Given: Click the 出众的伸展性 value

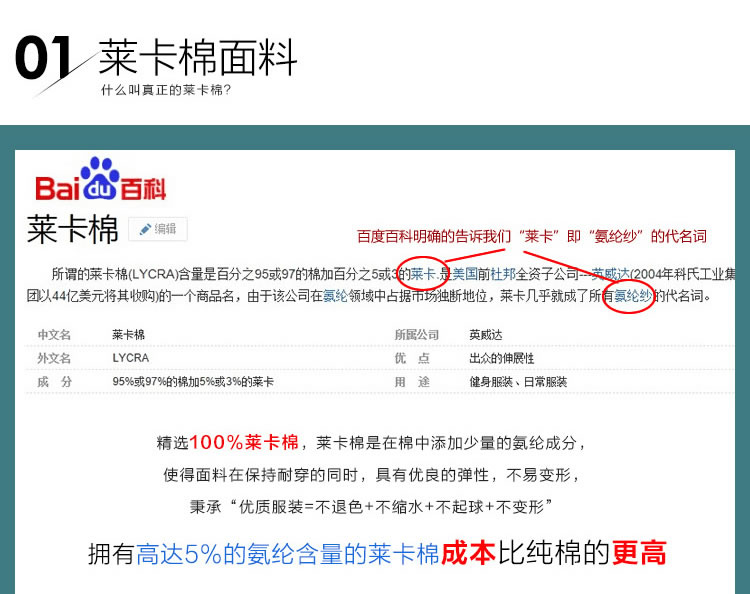Looking at the screenshot, I should tap(501, 358).
